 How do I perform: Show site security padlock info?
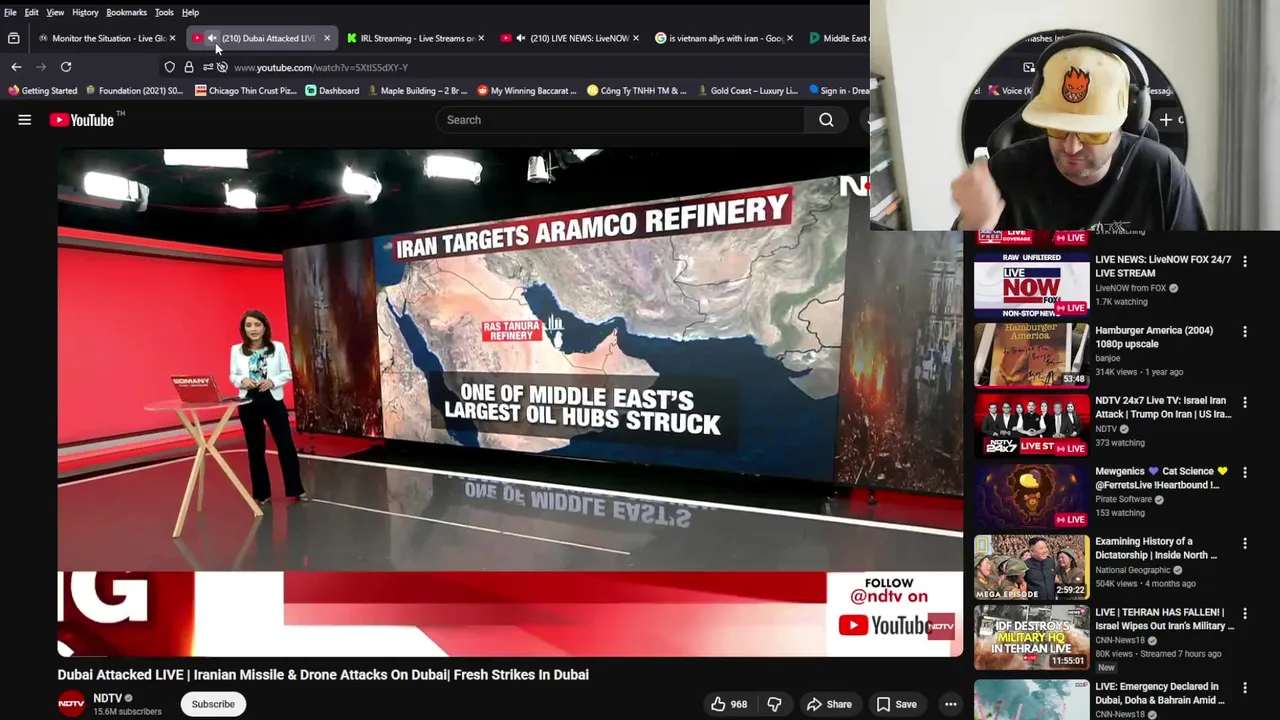tap(188, 67)
